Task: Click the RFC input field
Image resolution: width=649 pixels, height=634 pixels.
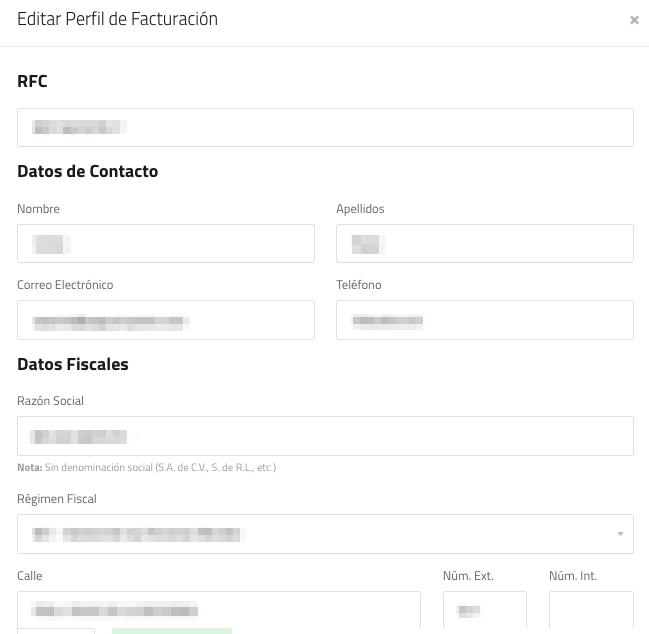Action: click(x=325, y=127)
